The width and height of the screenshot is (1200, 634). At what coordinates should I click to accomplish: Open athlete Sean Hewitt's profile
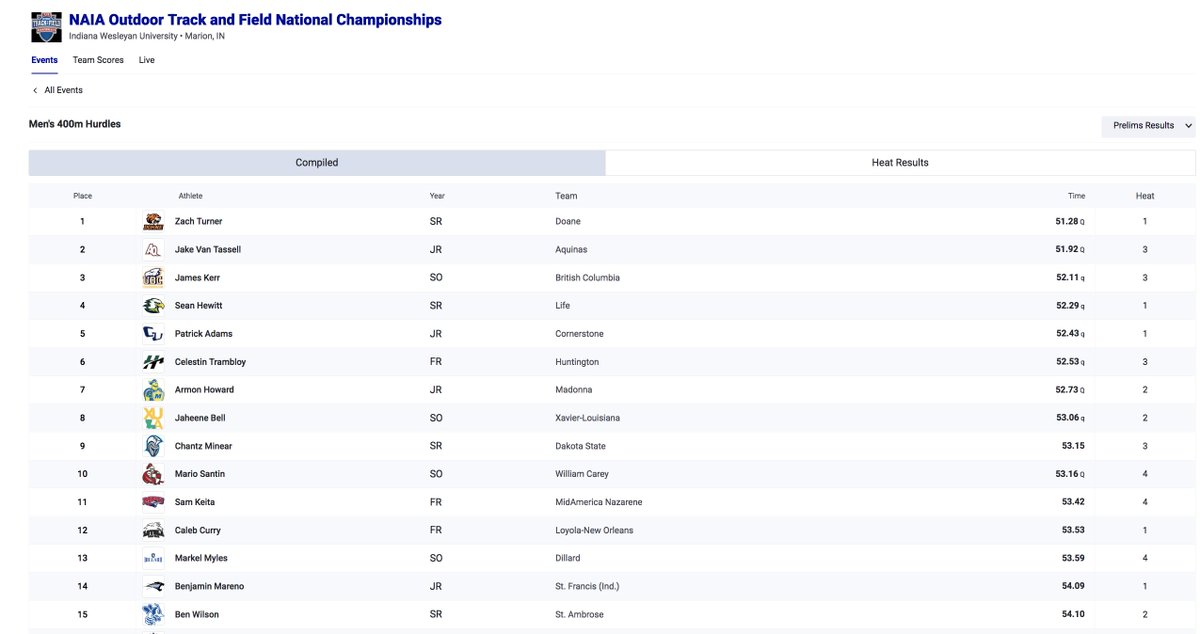[198, 306]
